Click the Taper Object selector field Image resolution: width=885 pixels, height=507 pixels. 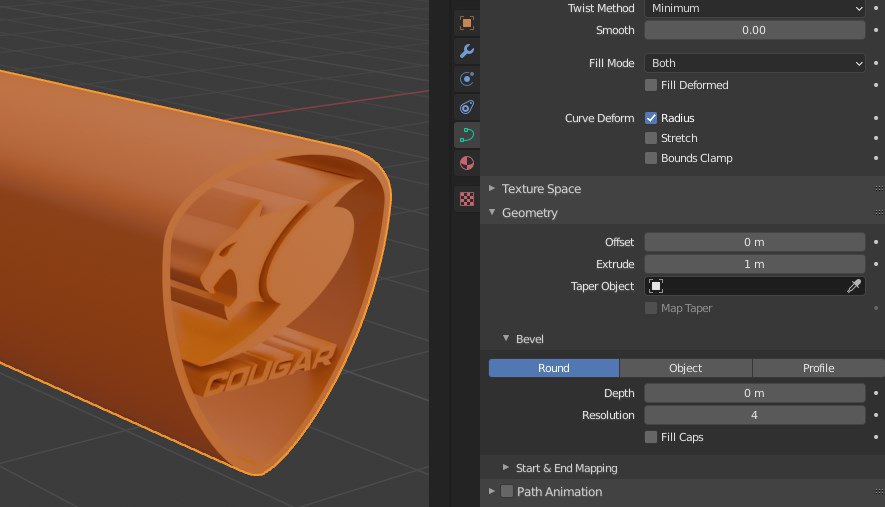click(755, 286)
